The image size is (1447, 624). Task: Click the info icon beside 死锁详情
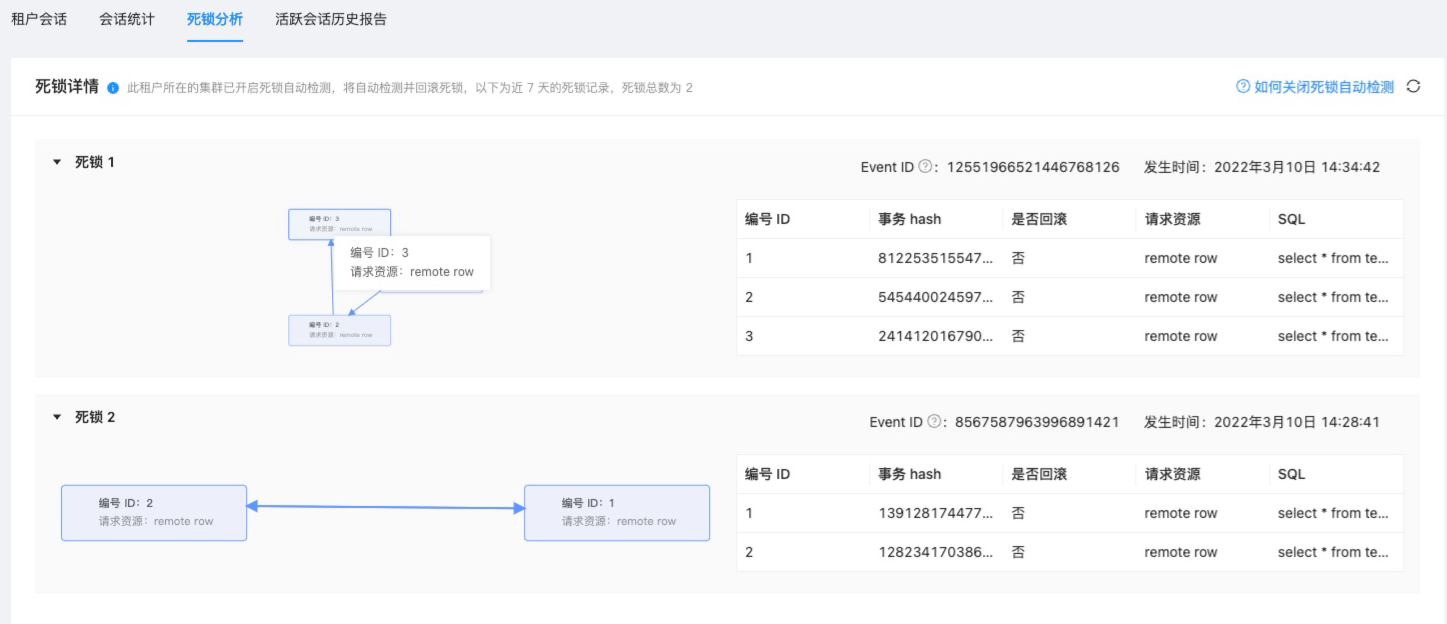(x=113, y=88)
